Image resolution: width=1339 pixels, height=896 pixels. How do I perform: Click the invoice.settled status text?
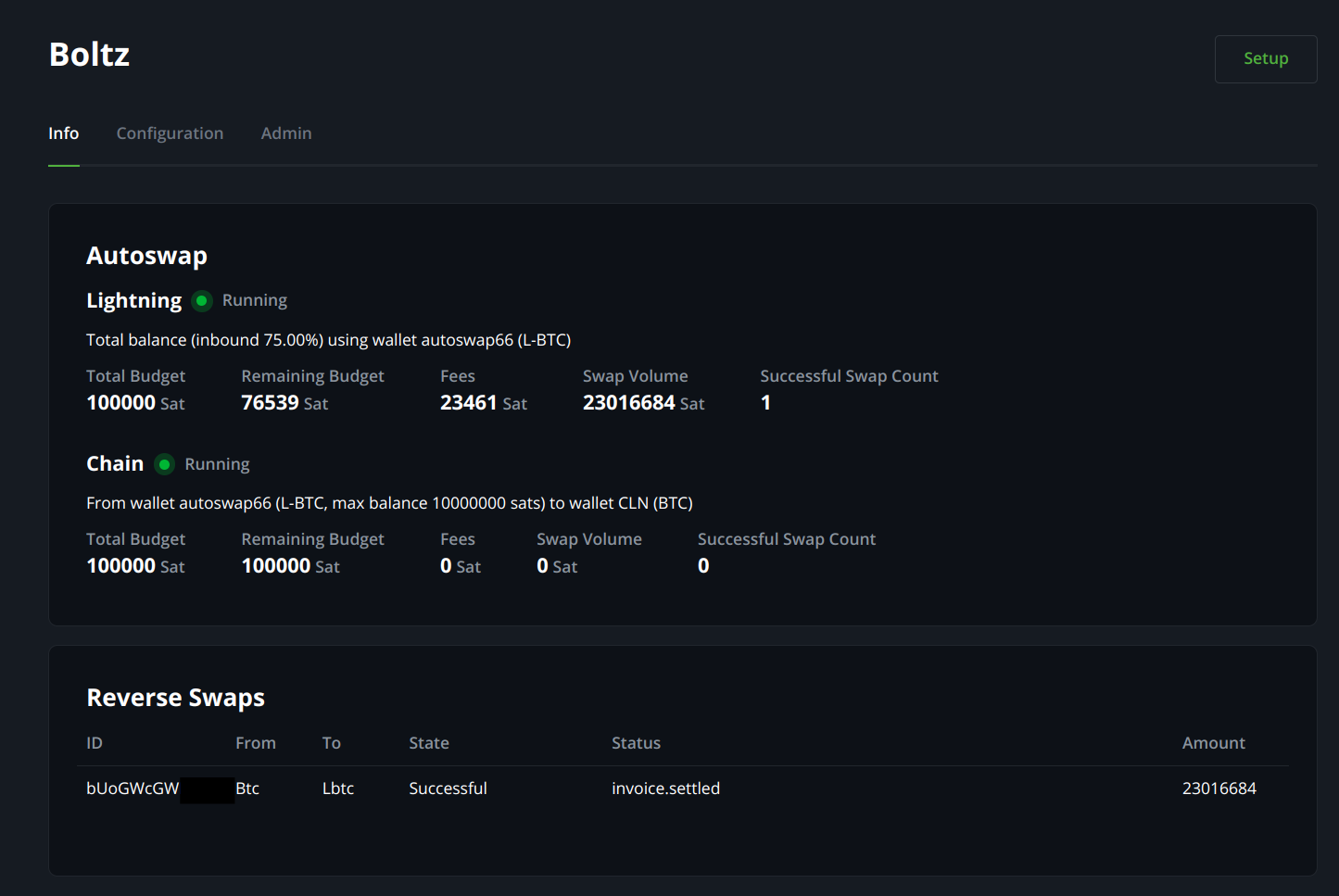click(665, 788)
